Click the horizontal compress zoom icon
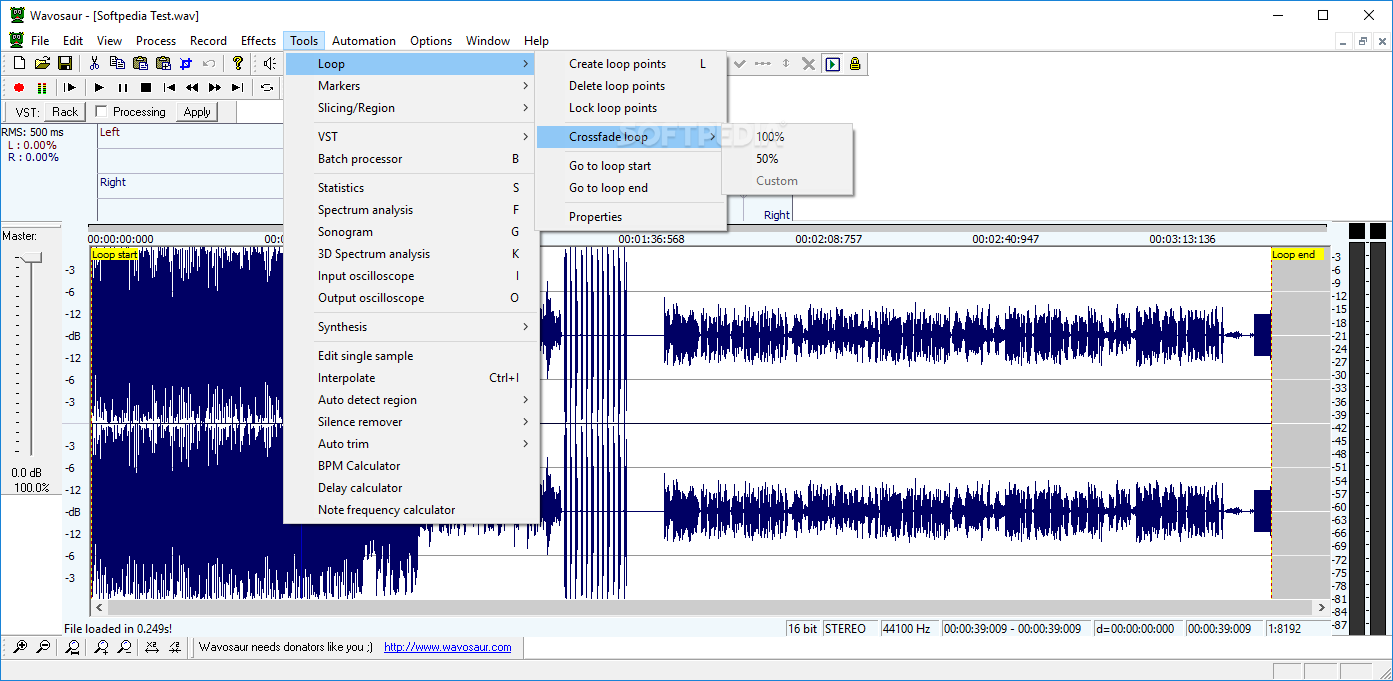This screenshot has height=681, width=1393. [174, 647]
